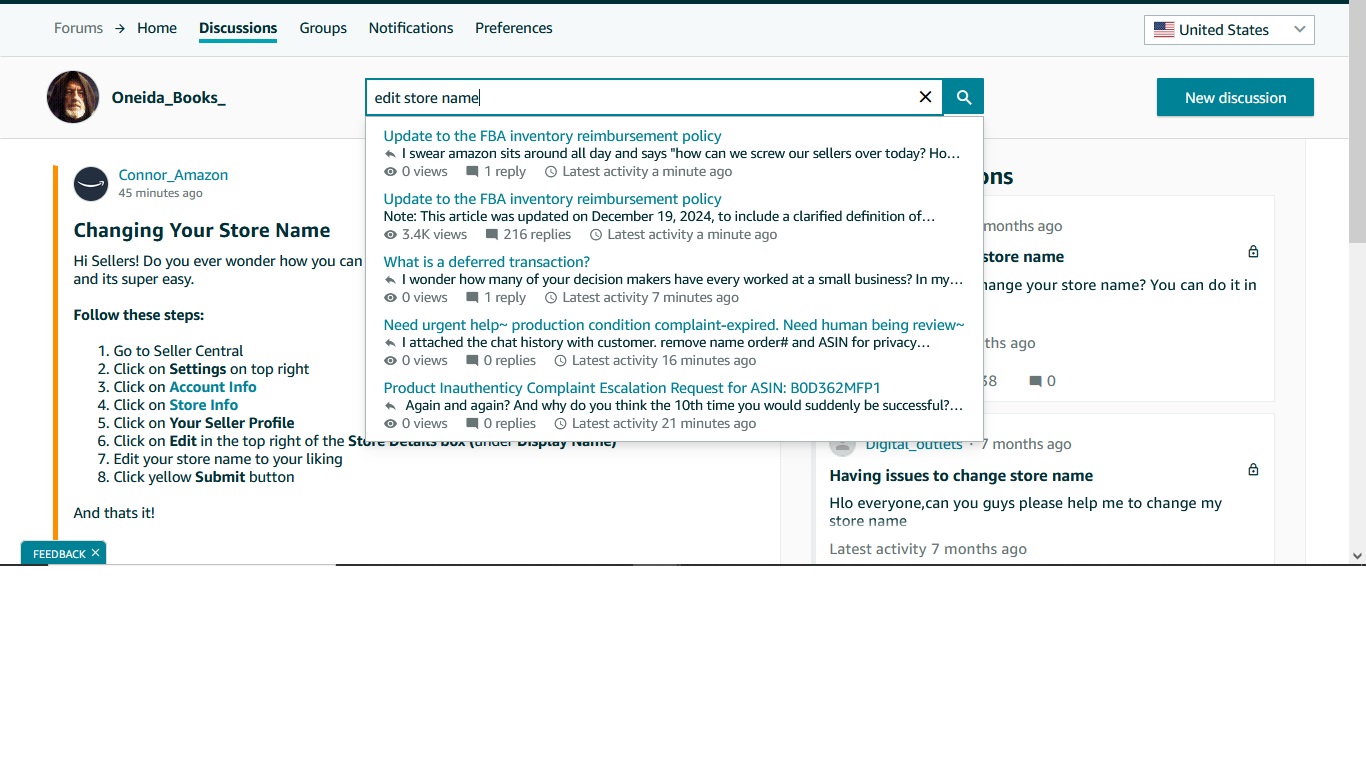
Task: Open the Notifications tab
Action: [411, 28]
